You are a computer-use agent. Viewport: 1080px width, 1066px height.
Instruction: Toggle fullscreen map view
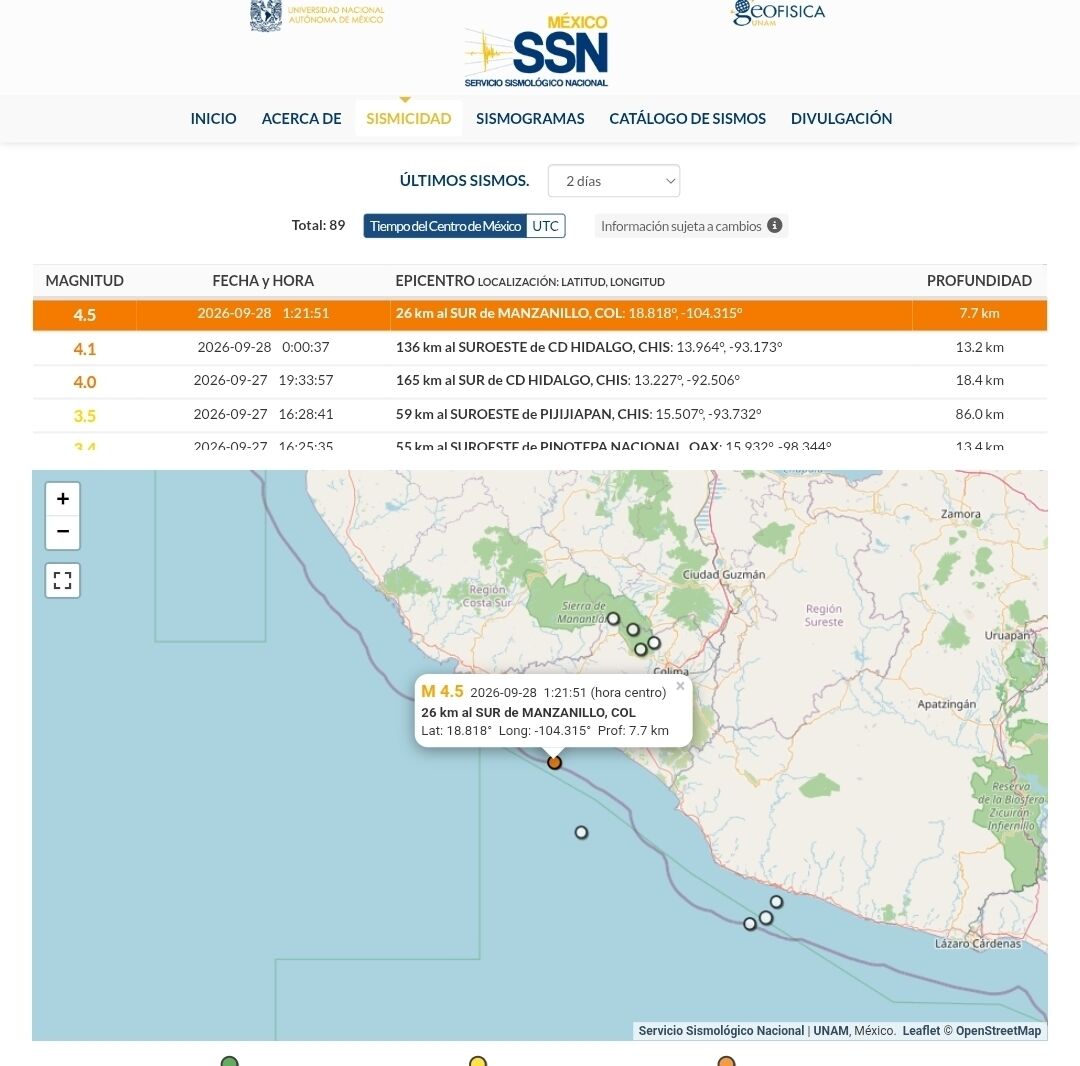(63, 581)
